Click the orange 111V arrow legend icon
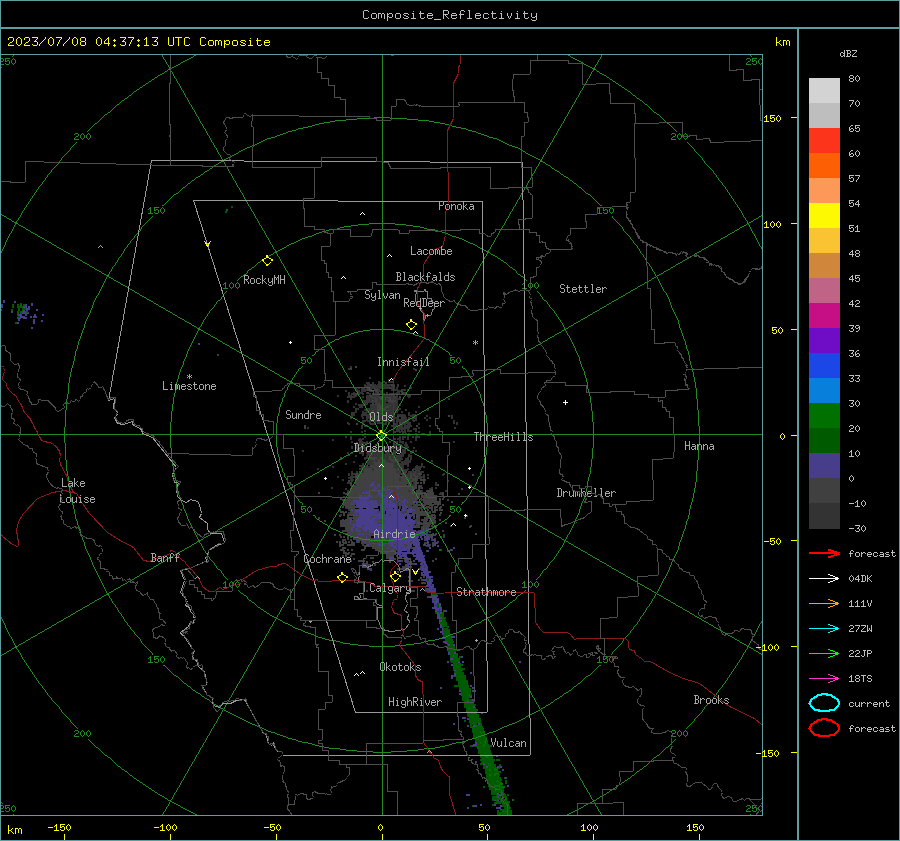Viewport: 900px width, 841px height. (x=824, y=603)
